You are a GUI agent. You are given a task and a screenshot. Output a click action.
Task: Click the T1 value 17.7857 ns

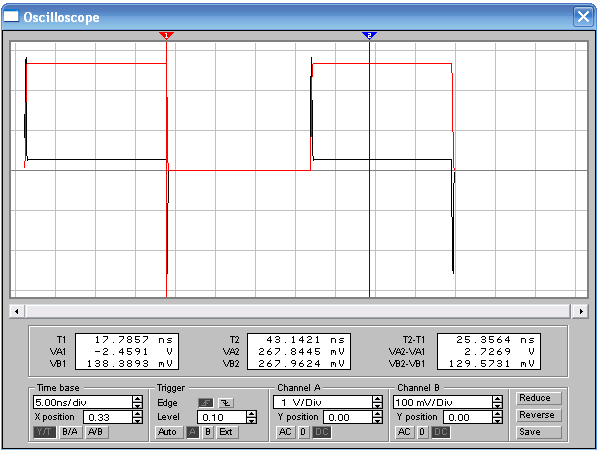click(134, 339)
